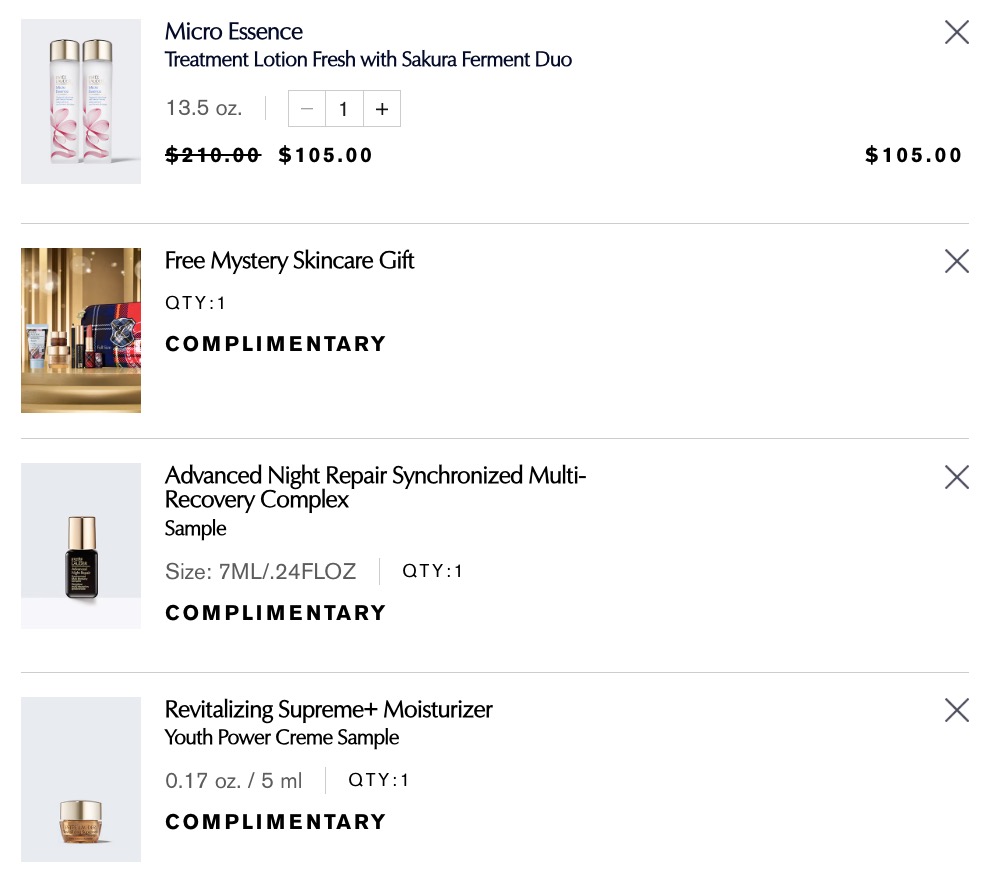
Task: Click the Free Mystery Skincare Gift title
Action: tap(289, 261)
